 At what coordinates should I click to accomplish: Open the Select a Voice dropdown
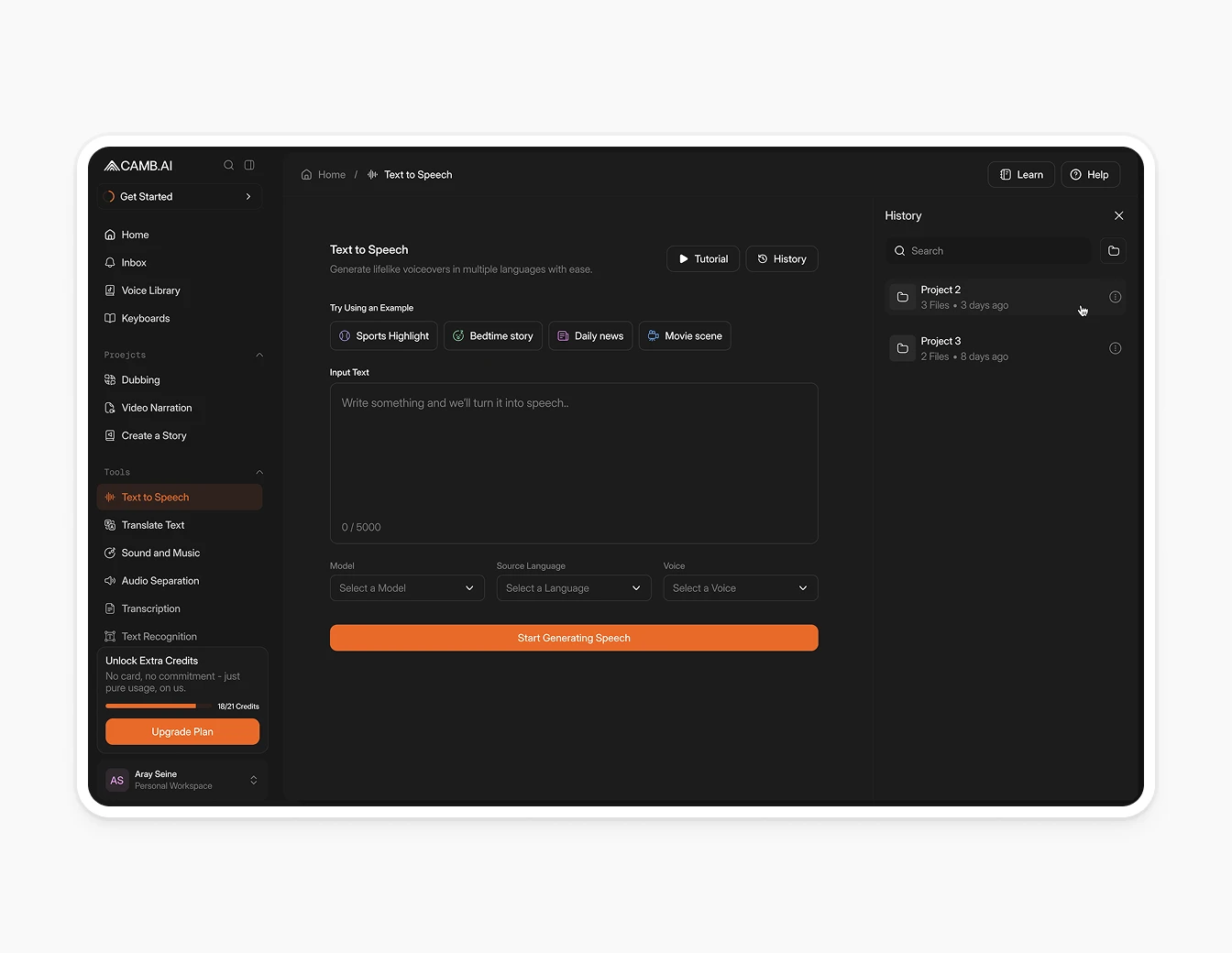[x=740, y=587]
